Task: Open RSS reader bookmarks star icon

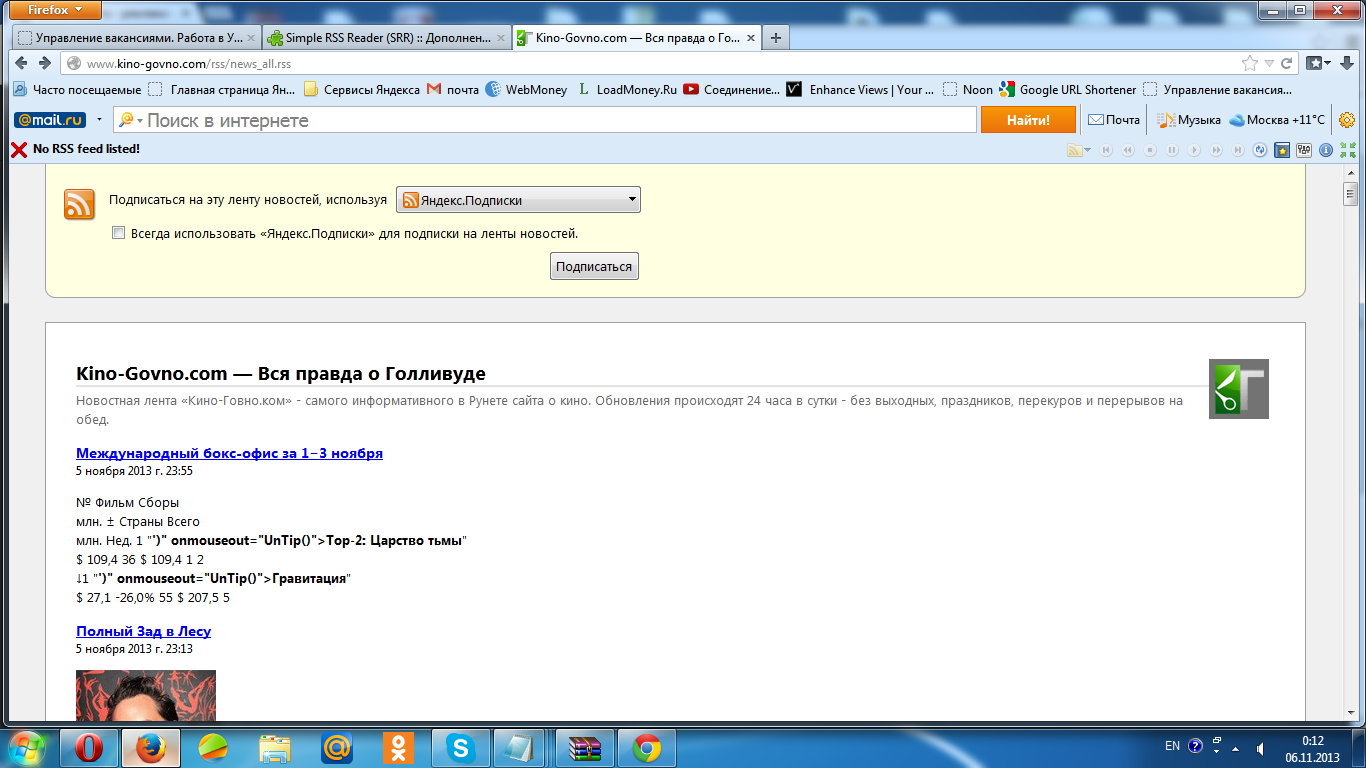Action: [1282, 150]
